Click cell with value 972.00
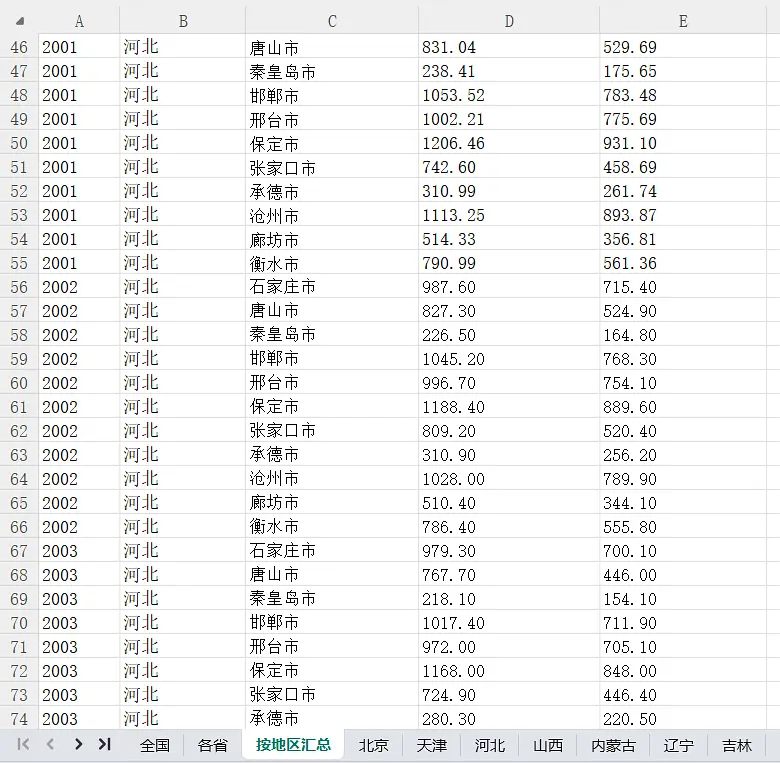This screenshot has width=780, height=763. [x=509, y=647]
